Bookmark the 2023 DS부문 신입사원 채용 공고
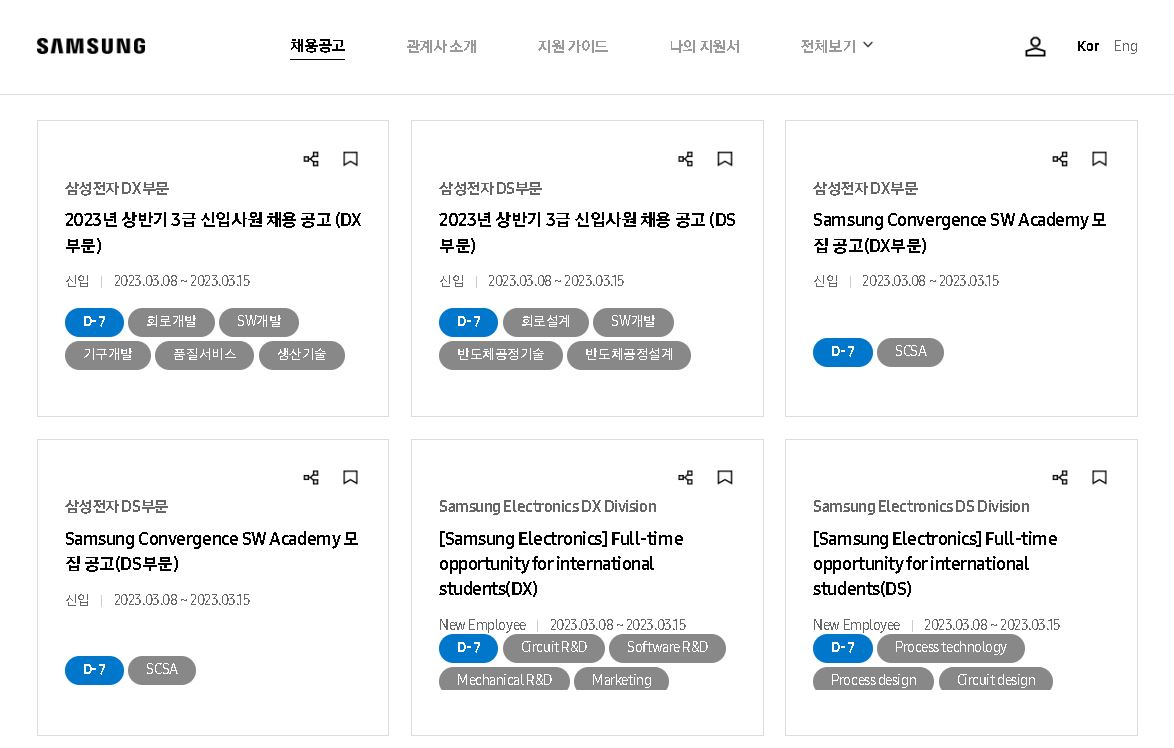 point(725,159)
